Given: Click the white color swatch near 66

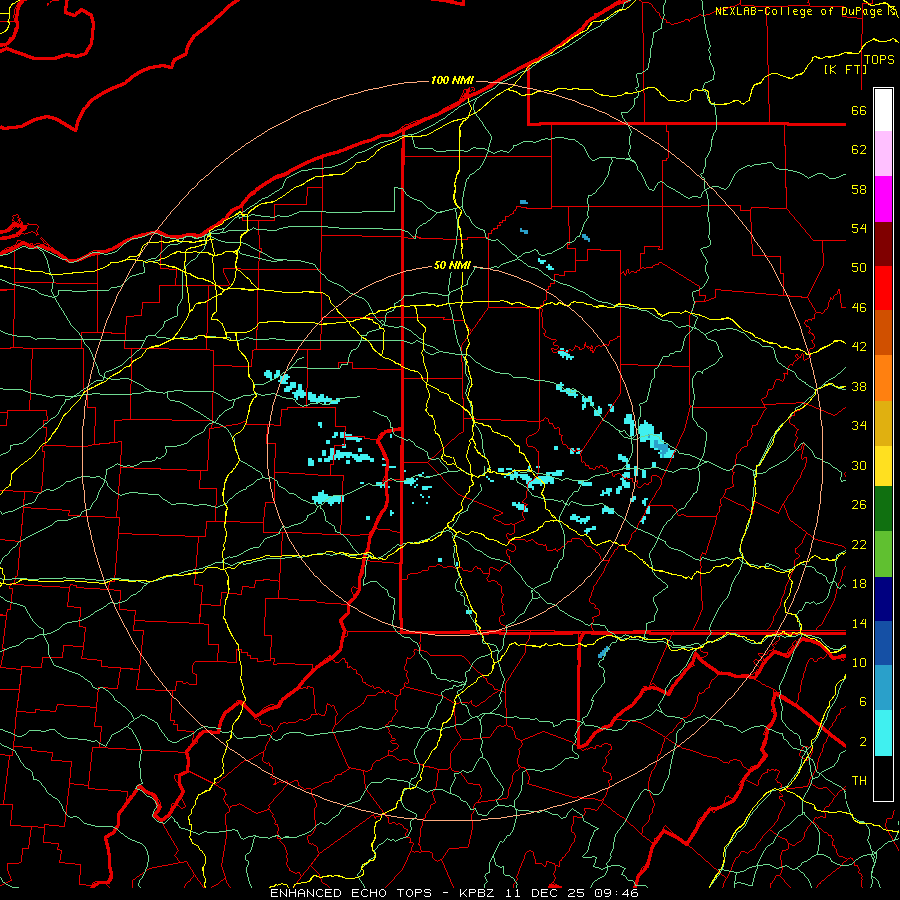Looking at the screenshot, I should (x=883, y=110).
